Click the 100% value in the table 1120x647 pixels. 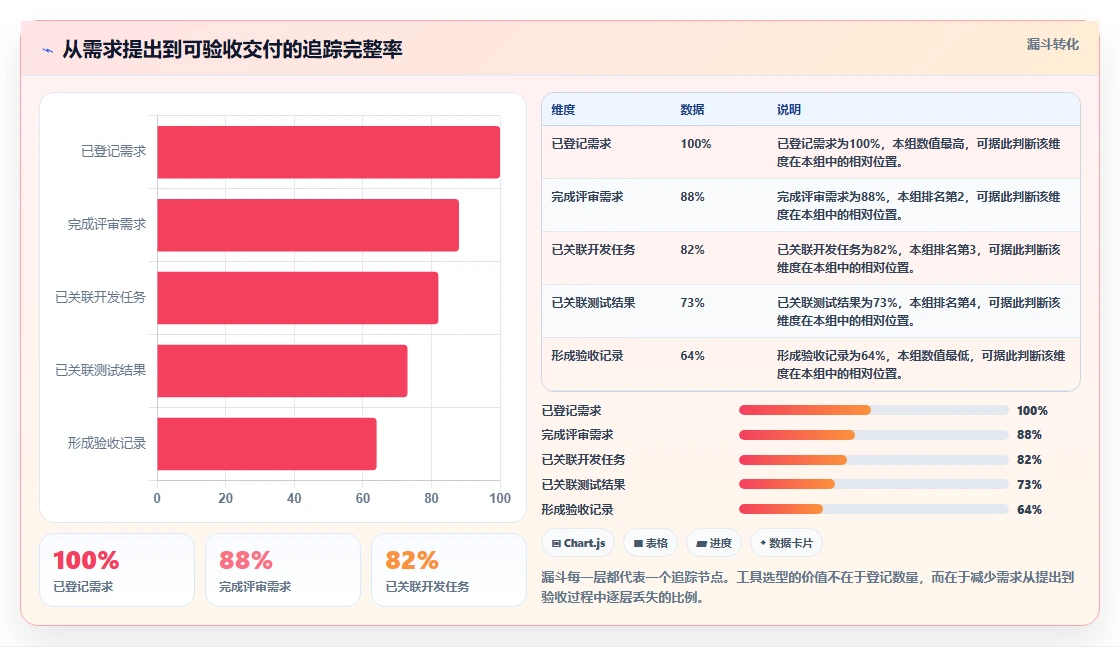tap(696, 144)
